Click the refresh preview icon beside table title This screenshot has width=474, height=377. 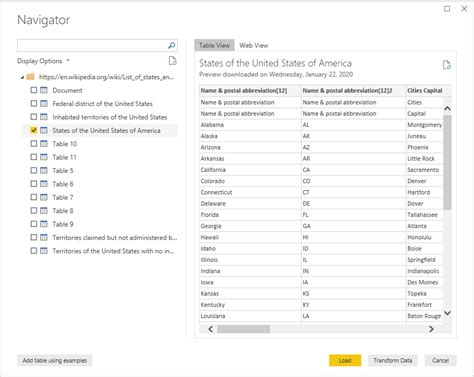[447, 65]
